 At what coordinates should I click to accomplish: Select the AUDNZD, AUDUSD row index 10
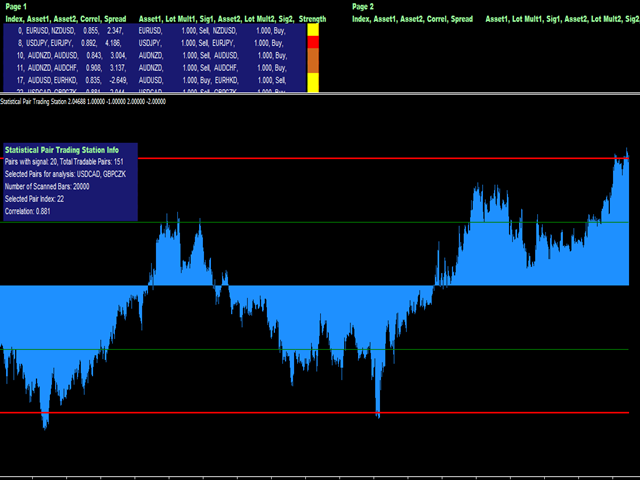pos(70,56)
